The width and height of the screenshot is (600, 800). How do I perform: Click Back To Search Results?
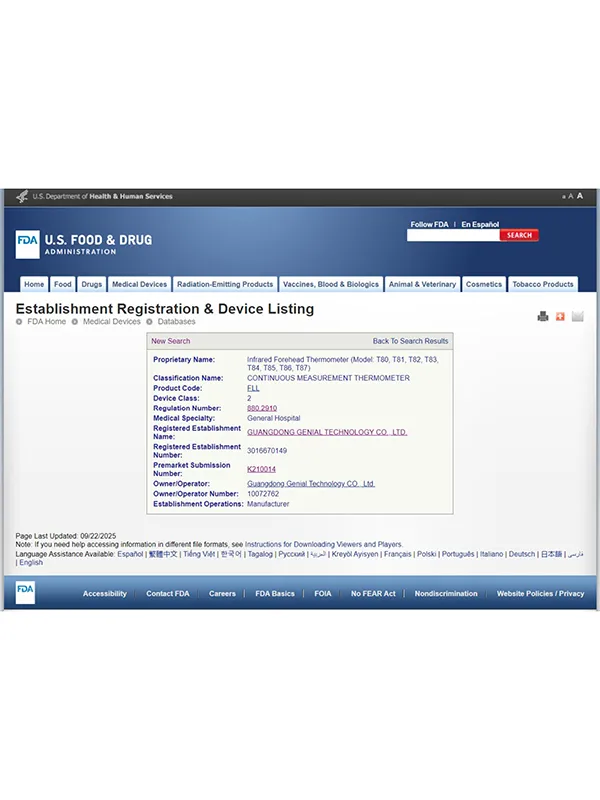click(410, 341)
